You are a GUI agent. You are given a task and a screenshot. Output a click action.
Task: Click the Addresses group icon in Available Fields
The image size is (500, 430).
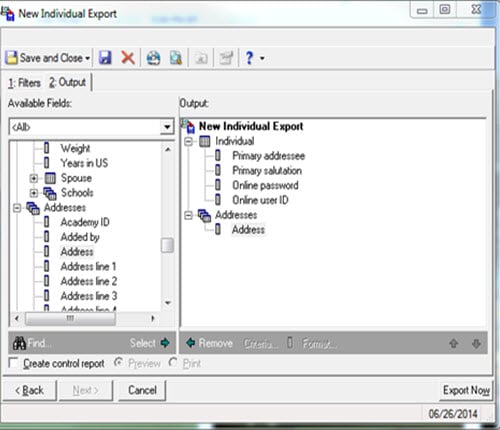tap(33, 208)
